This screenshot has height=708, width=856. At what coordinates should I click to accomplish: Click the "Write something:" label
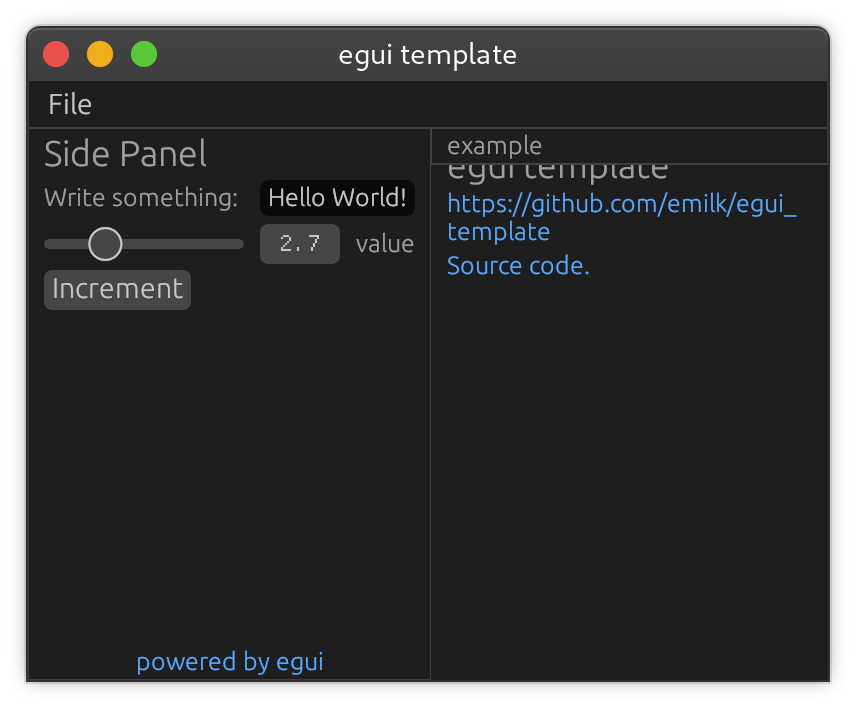(x=140, y=198)
